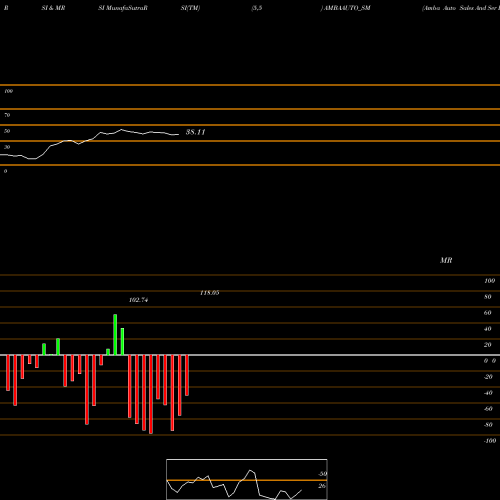
Task: Click the end of the white RSI line
Action: [178, 135]
